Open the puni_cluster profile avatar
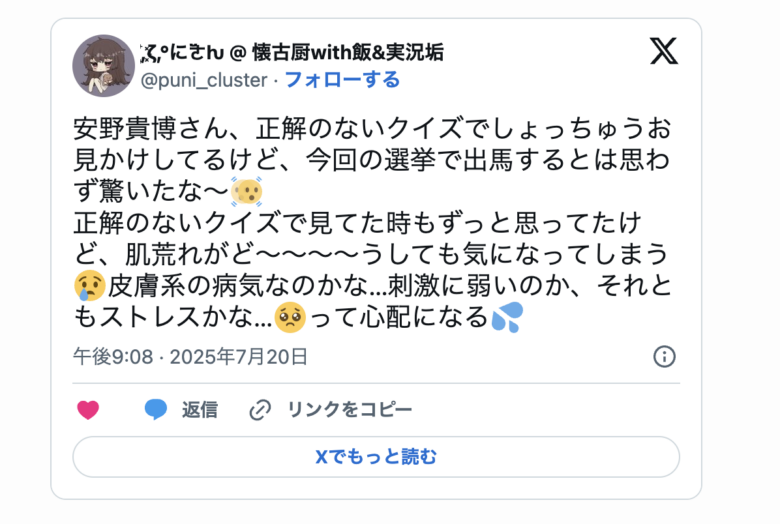780x524 pixels. pos(103,66)
